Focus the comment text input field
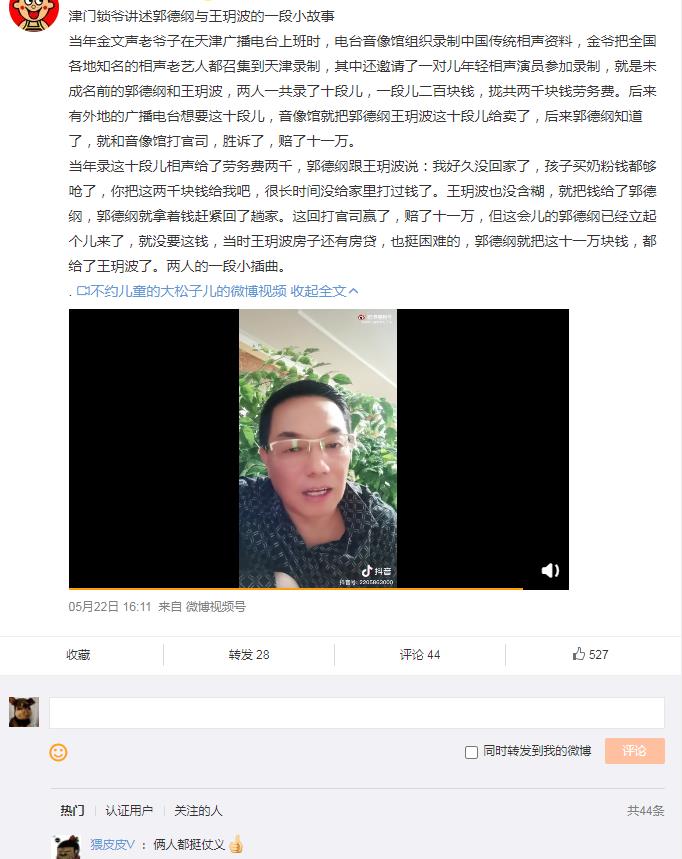Image resolution: width=682 pixels, height=859 pixels. point(357,713)
